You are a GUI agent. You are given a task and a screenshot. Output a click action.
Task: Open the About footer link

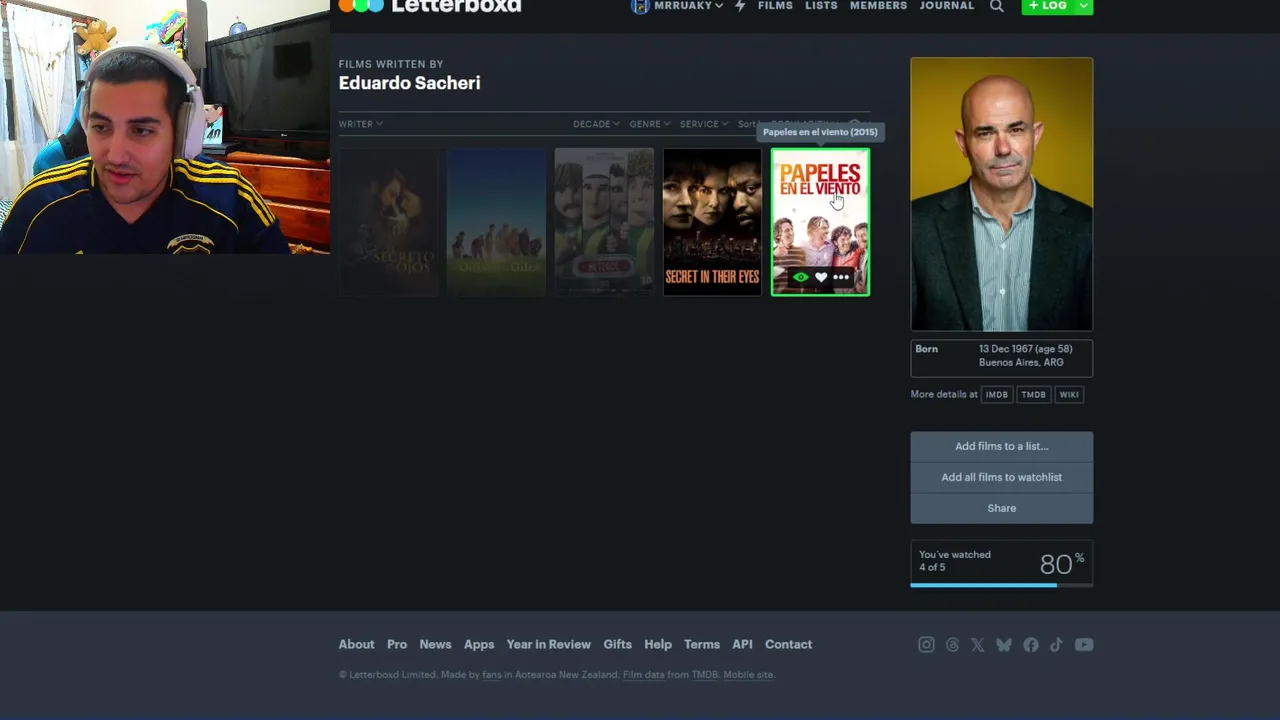pos(356,645)
